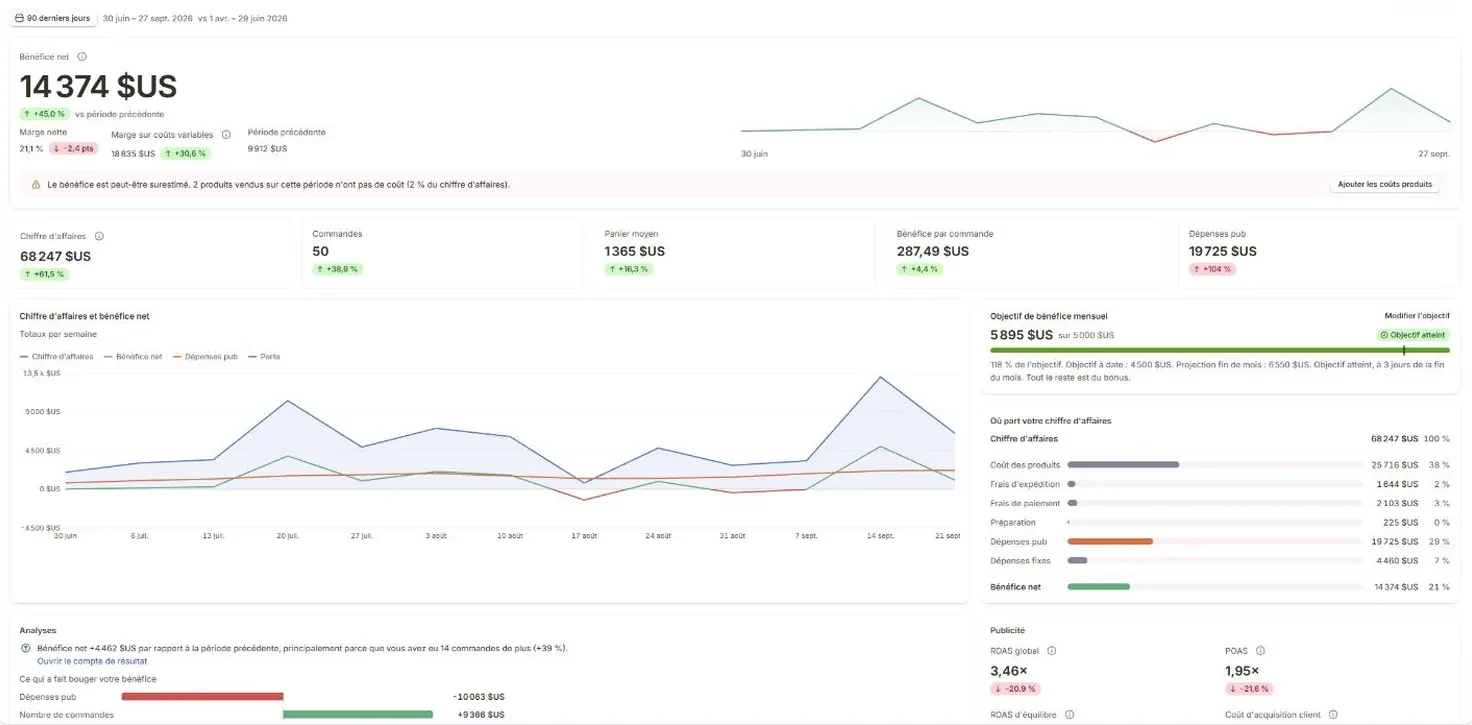This screenshot has width=1472, height=725.
Task: Click info icon next to POAS
Action: (1260, 650)
